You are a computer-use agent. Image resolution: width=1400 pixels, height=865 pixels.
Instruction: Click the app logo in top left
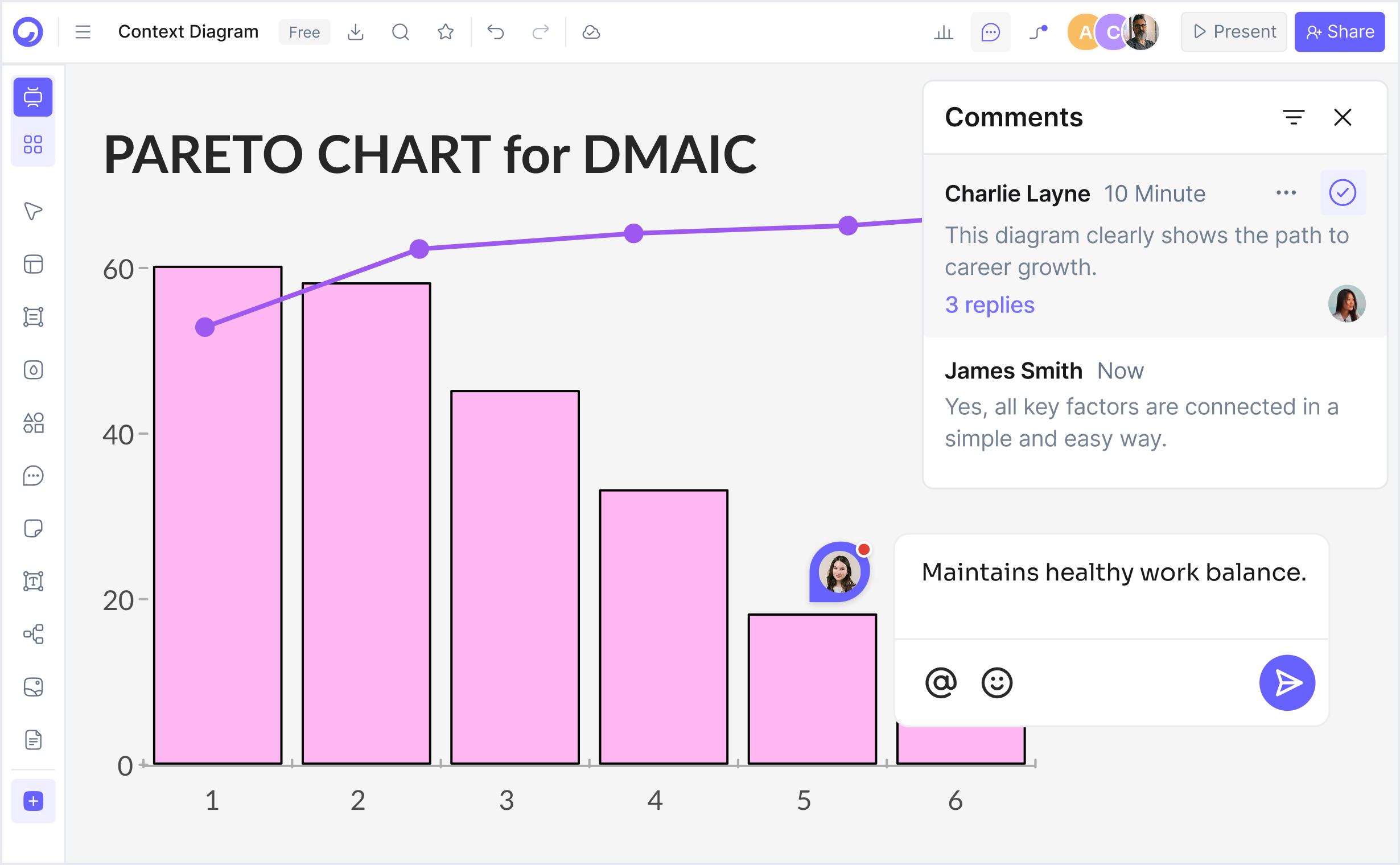[28, 32]
